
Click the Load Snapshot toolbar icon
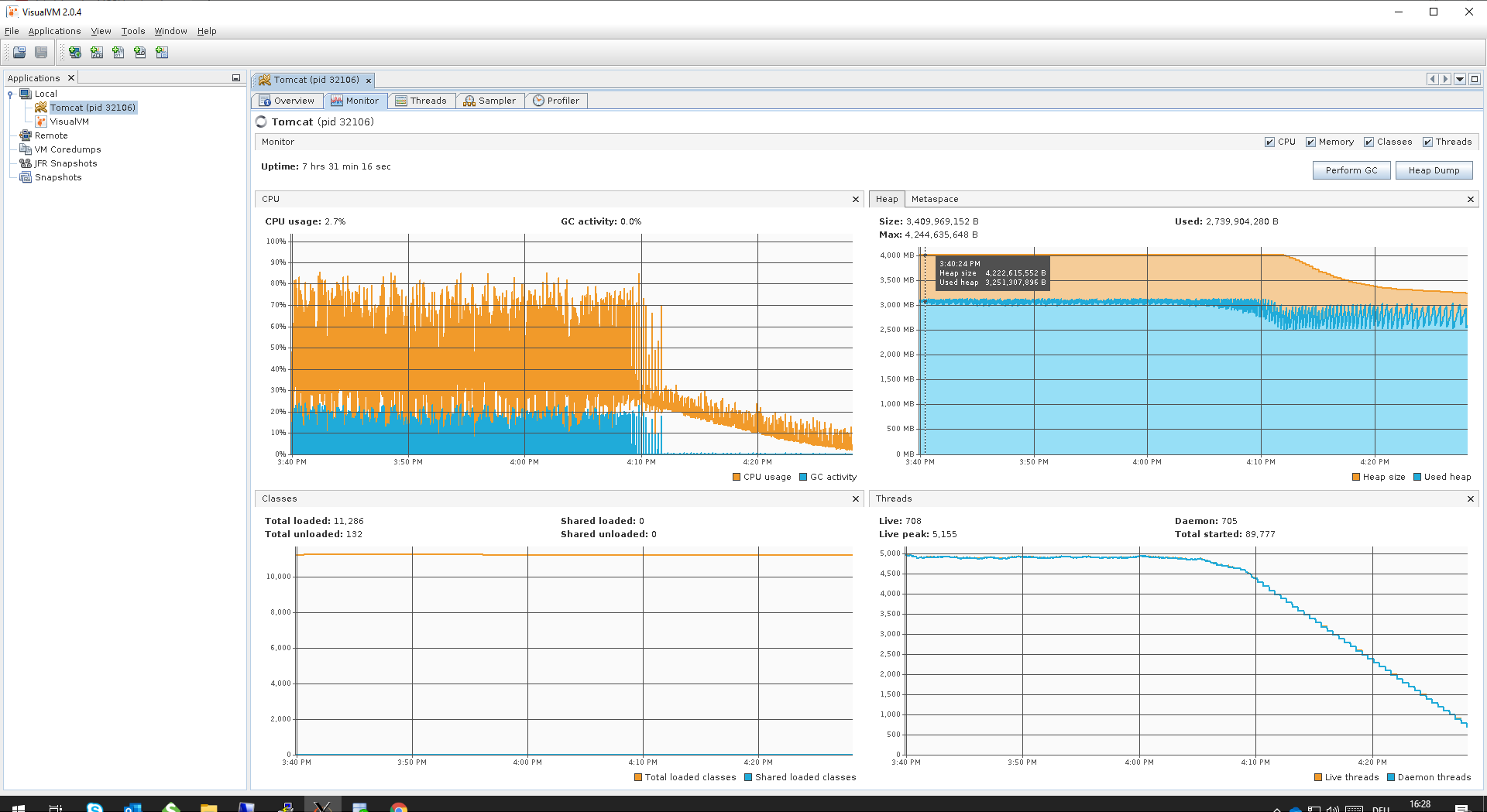19,52
